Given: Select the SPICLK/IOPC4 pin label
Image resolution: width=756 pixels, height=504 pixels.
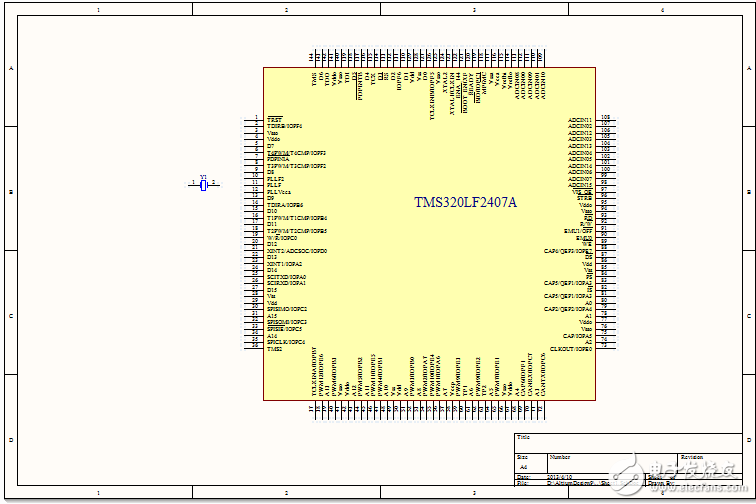Looking at the screenshot, I should tap(286, 341).
